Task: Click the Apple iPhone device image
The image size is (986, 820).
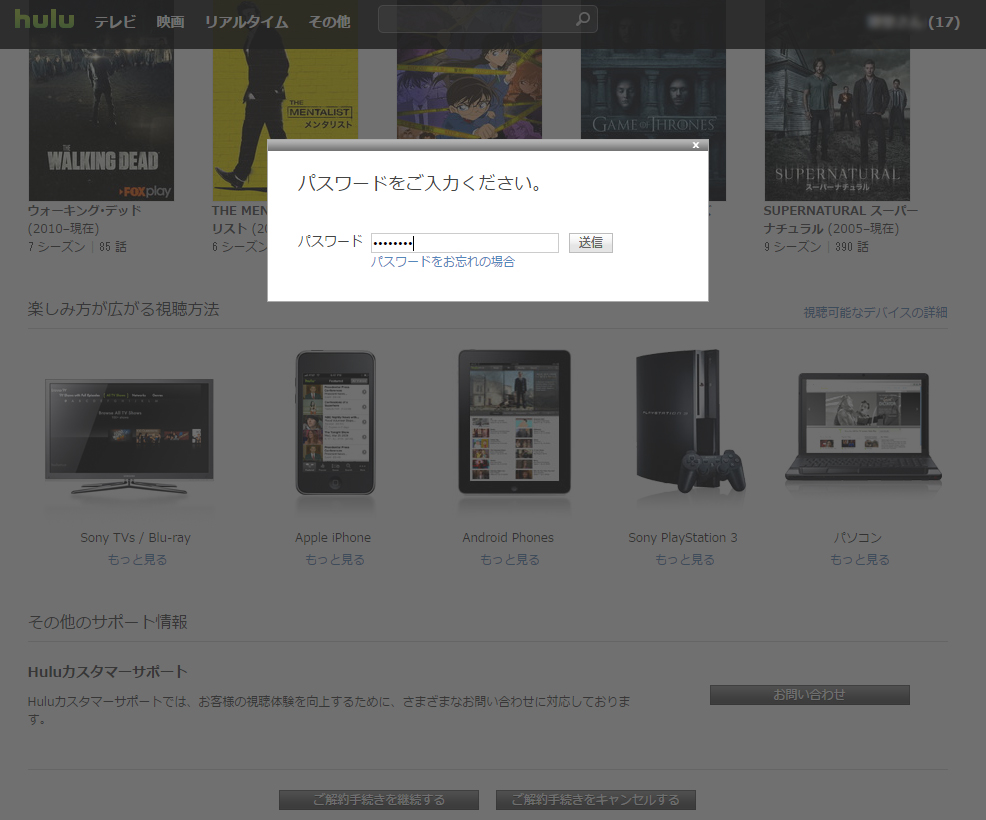Action: tap(335, 423)
